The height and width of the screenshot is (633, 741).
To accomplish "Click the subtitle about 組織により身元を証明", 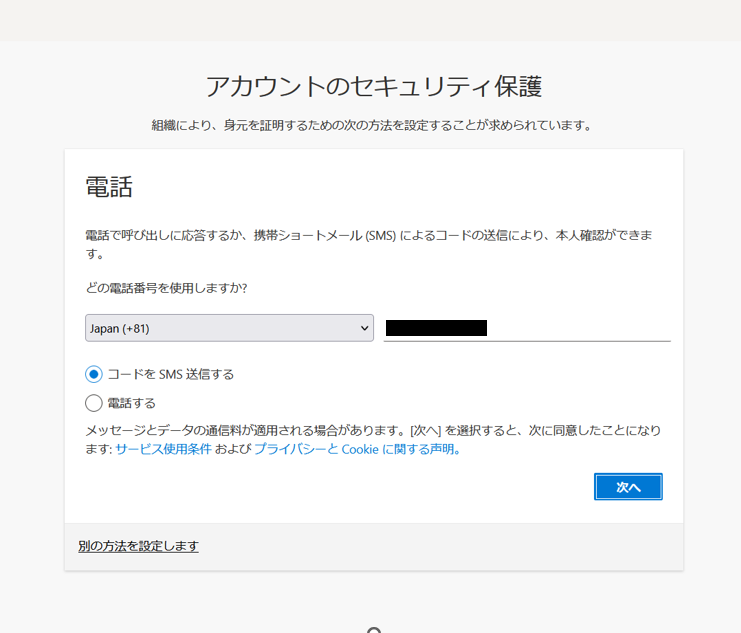I will point(371,125).
